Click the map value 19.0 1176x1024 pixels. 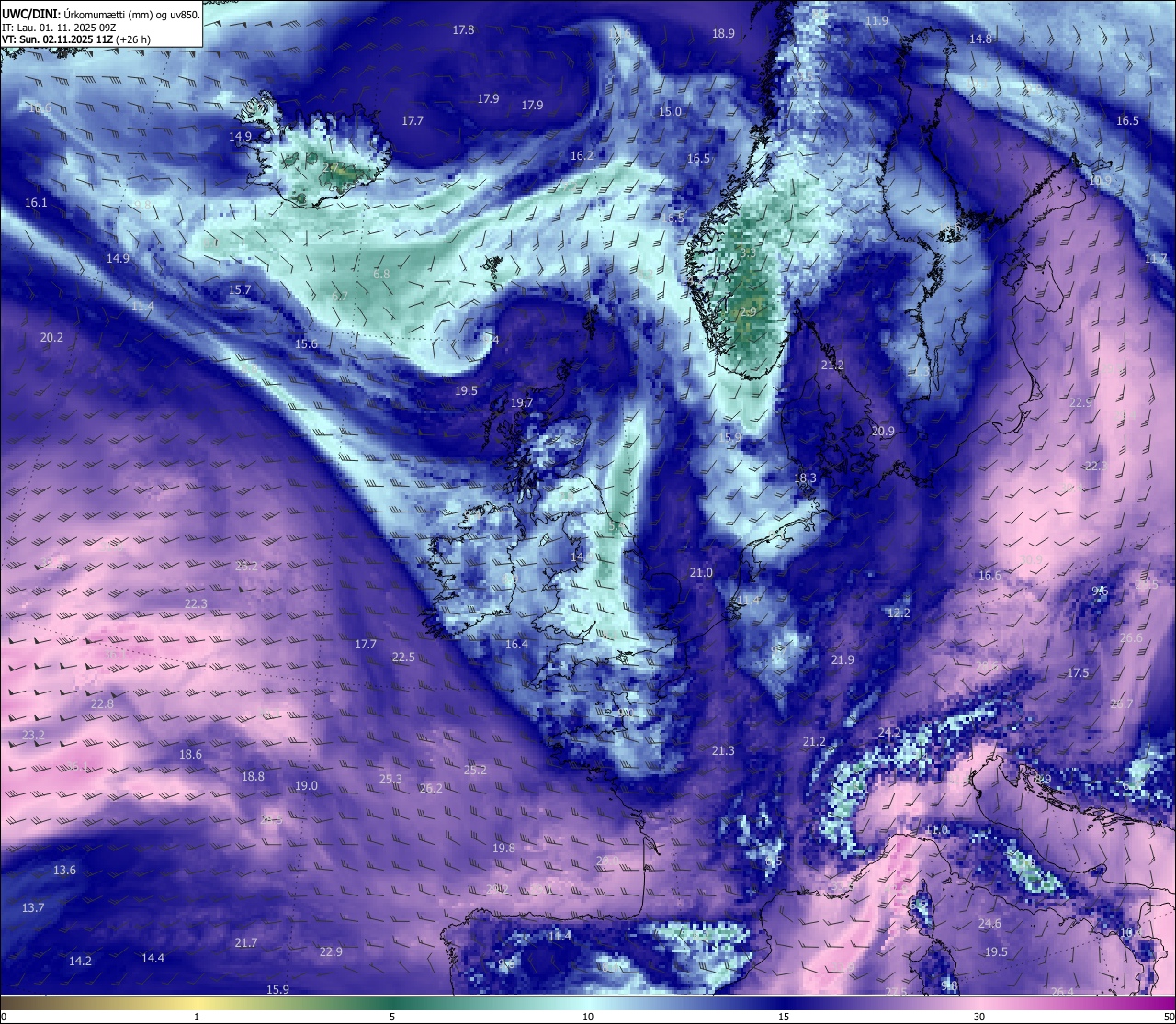point(306,786)
